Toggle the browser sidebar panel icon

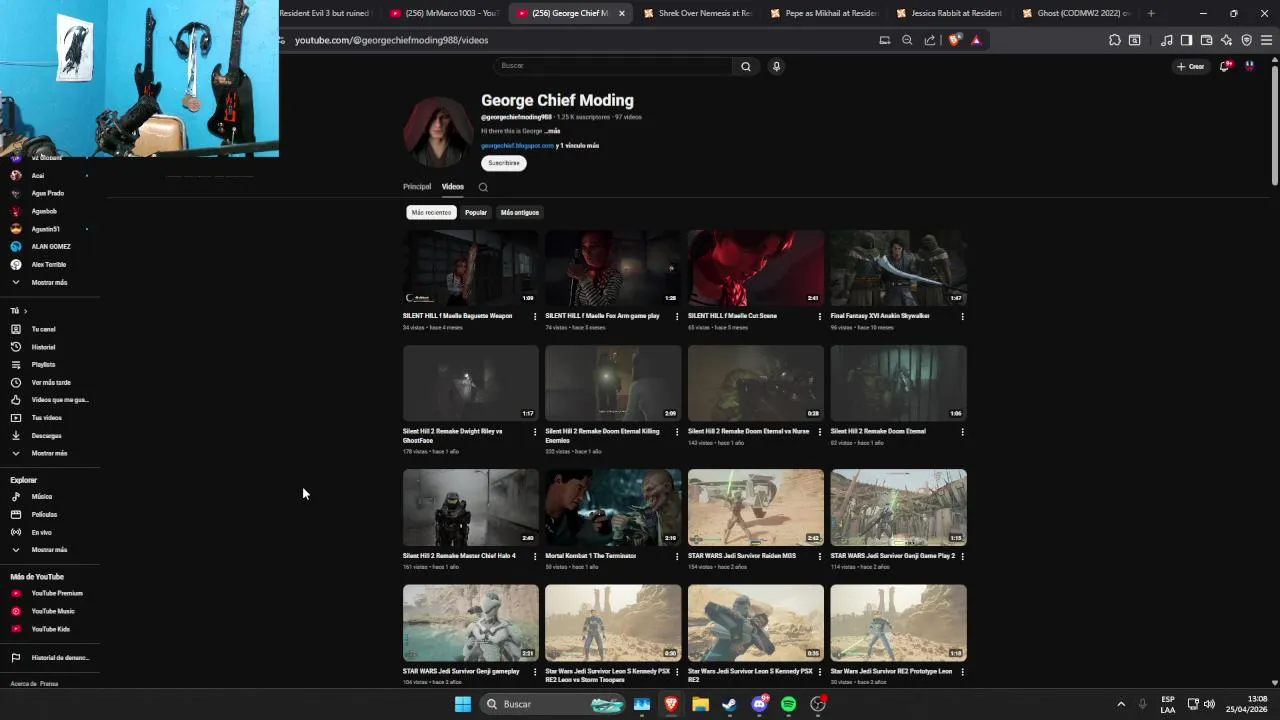click(1186, 40)
